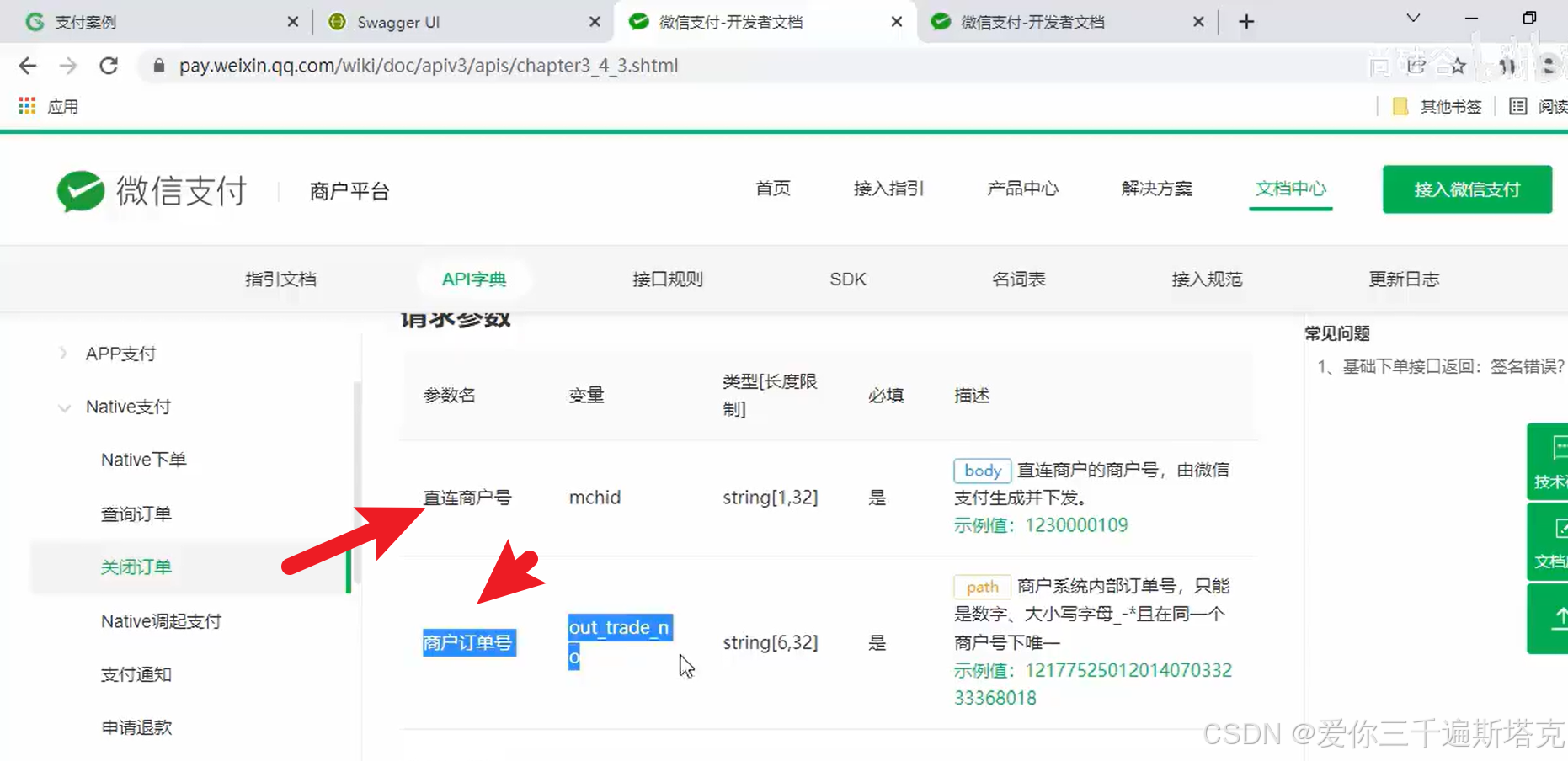Click the 接入微信支付 button
This screenshot has height=761, width=1568.
(1467, 189)
